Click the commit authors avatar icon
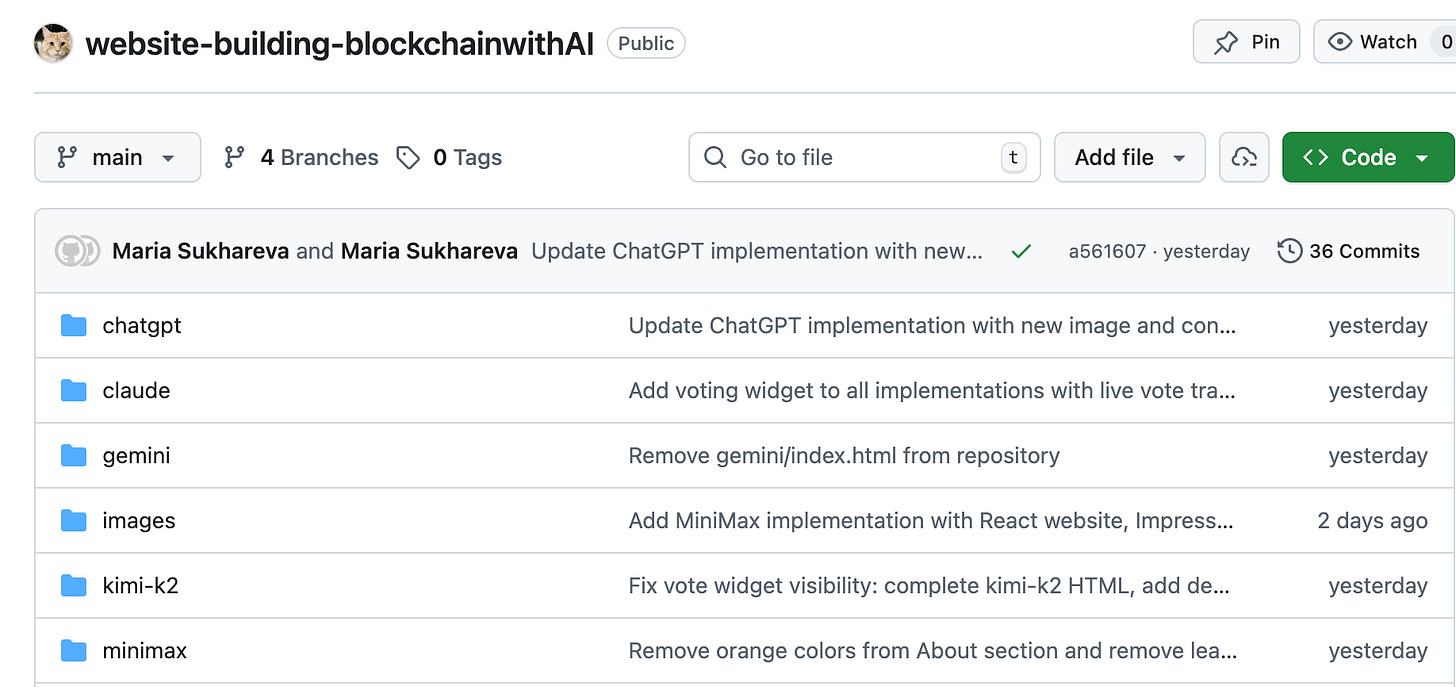 77,251
